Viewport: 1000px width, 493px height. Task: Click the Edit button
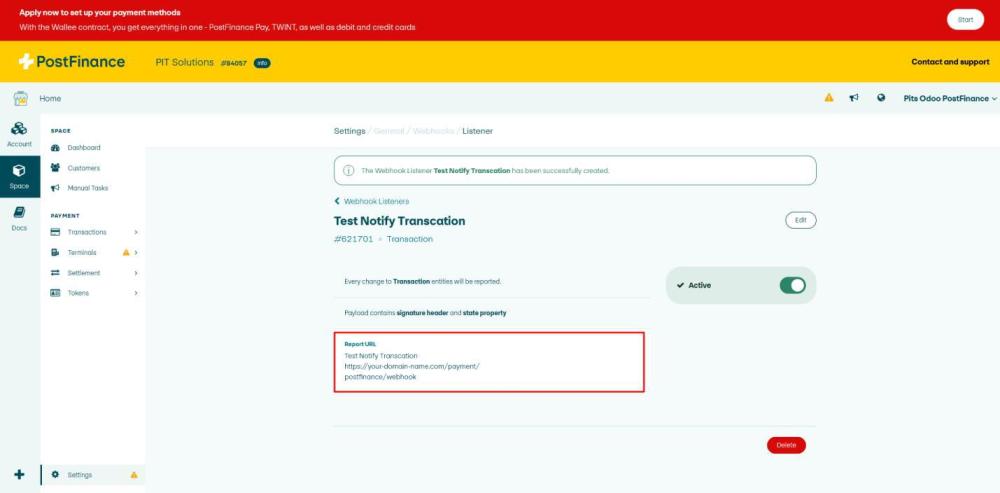pyautogui.click(x=800, y=220)
